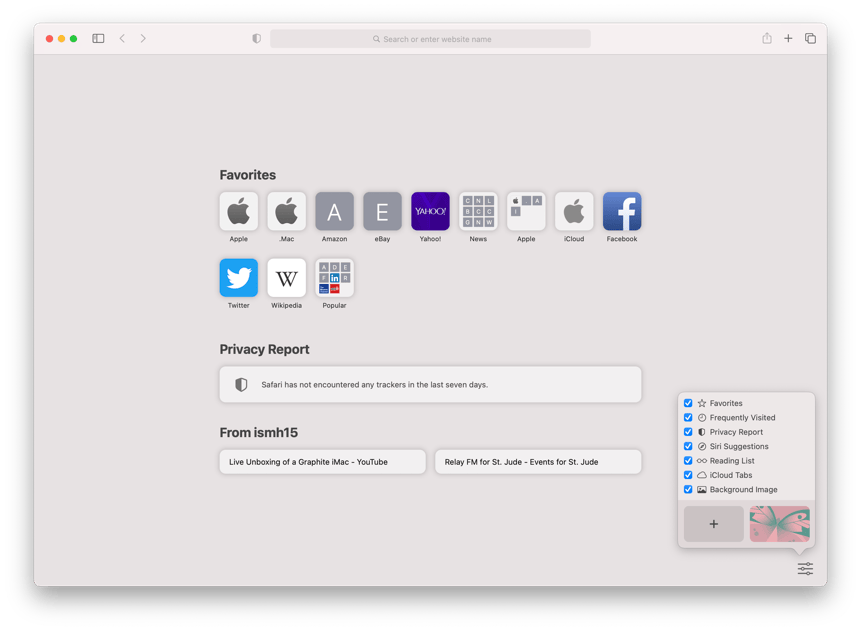Open a new tab with the plus button
861x631 pixels.
(x=788, y=38)
